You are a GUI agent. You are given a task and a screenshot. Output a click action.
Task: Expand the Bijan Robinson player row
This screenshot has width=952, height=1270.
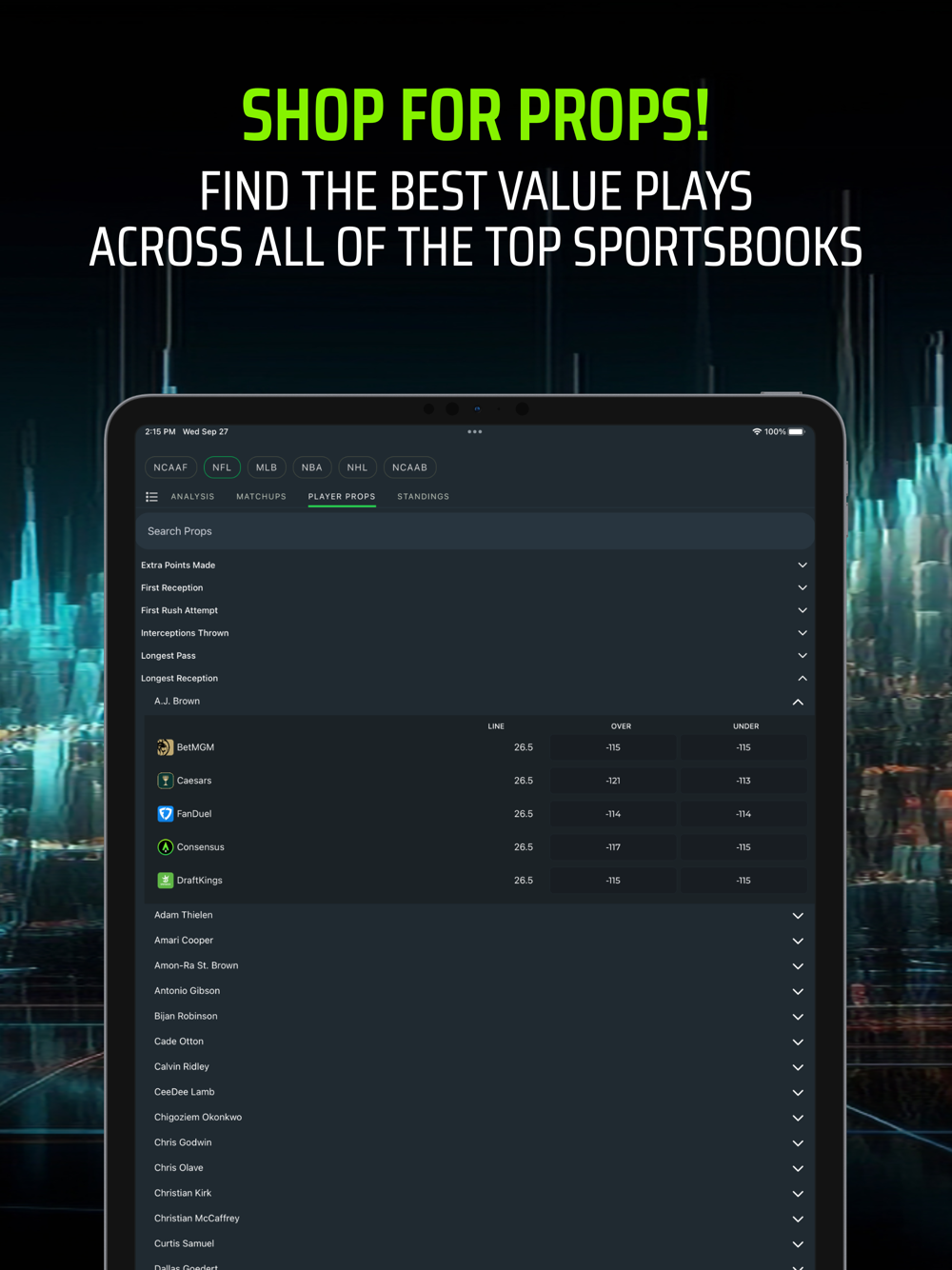pyautogui.click(x=480, y=1017)
